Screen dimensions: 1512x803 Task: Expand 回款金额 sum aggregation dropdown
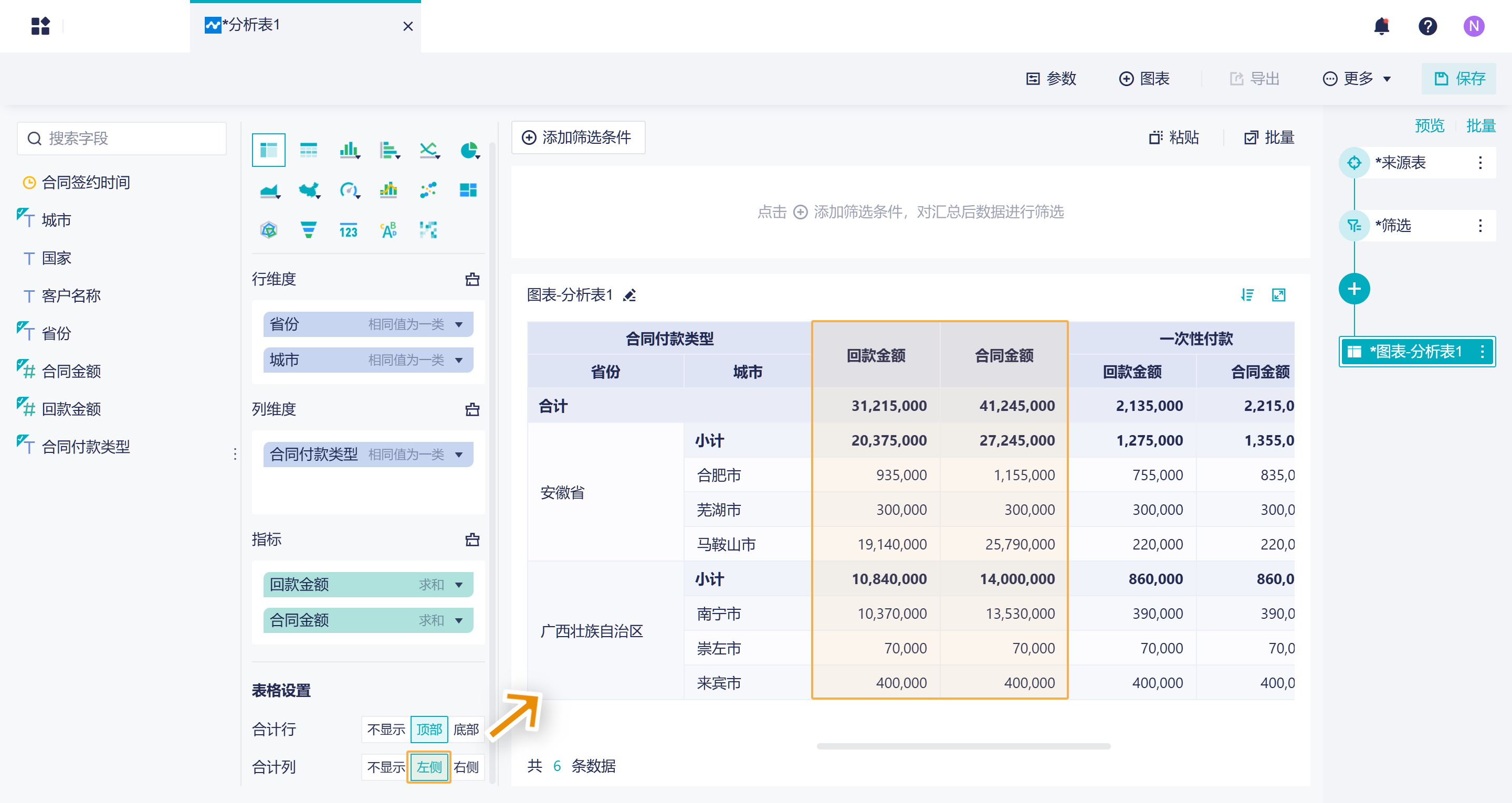[x=459, y=585]
